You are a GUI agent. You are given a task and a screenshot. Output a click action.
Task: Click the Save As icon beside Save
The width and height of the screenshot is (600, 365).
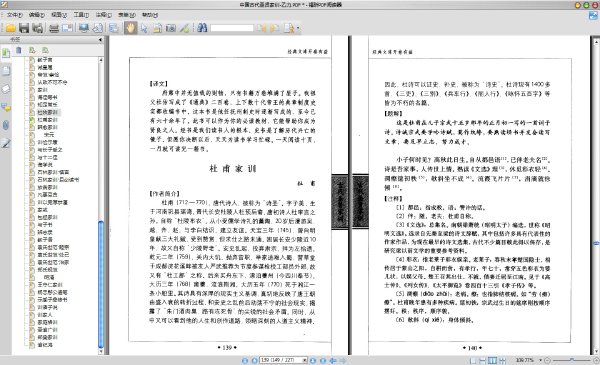coord(38,28)
